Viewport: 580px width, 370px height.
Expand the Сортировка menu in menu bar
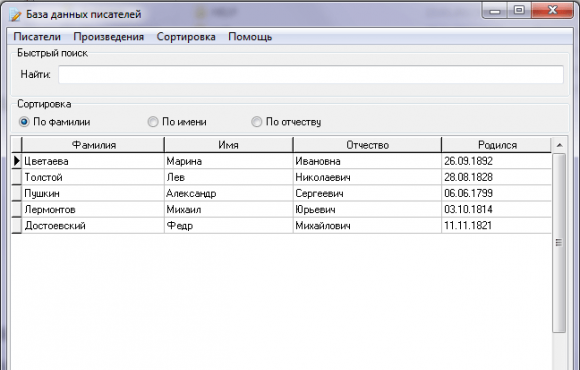[186, 37]
